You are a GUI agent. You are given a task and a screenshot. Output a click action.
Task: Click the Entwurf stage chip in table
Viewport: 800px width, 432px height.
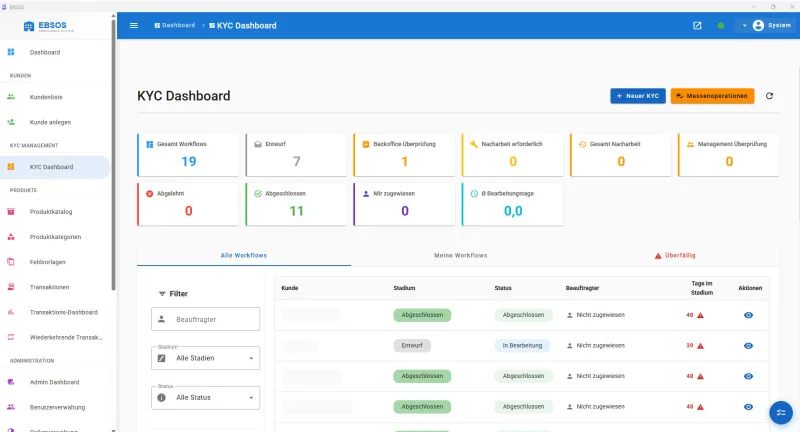[x=412, y=346]
